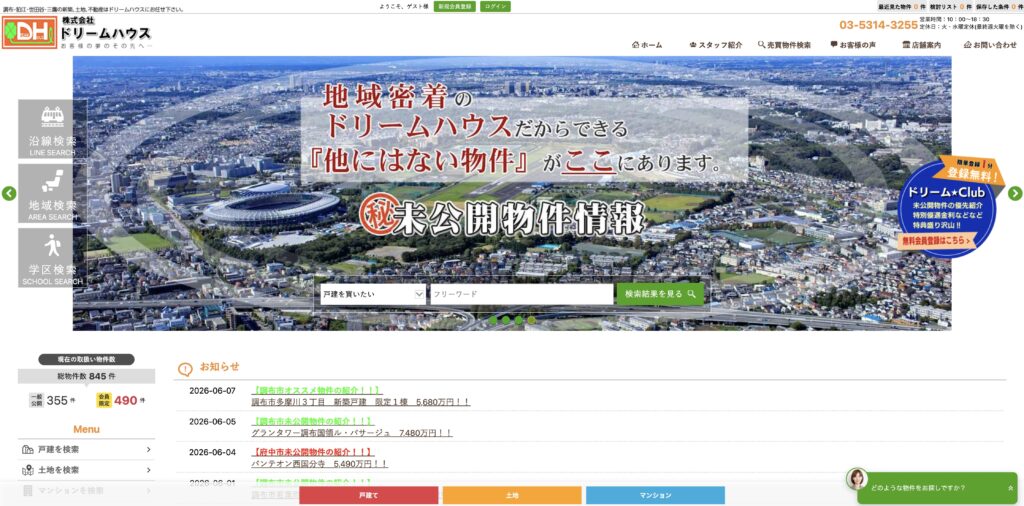
Task: Select the red 戸建て bottom tab
Action: (368, 496)
